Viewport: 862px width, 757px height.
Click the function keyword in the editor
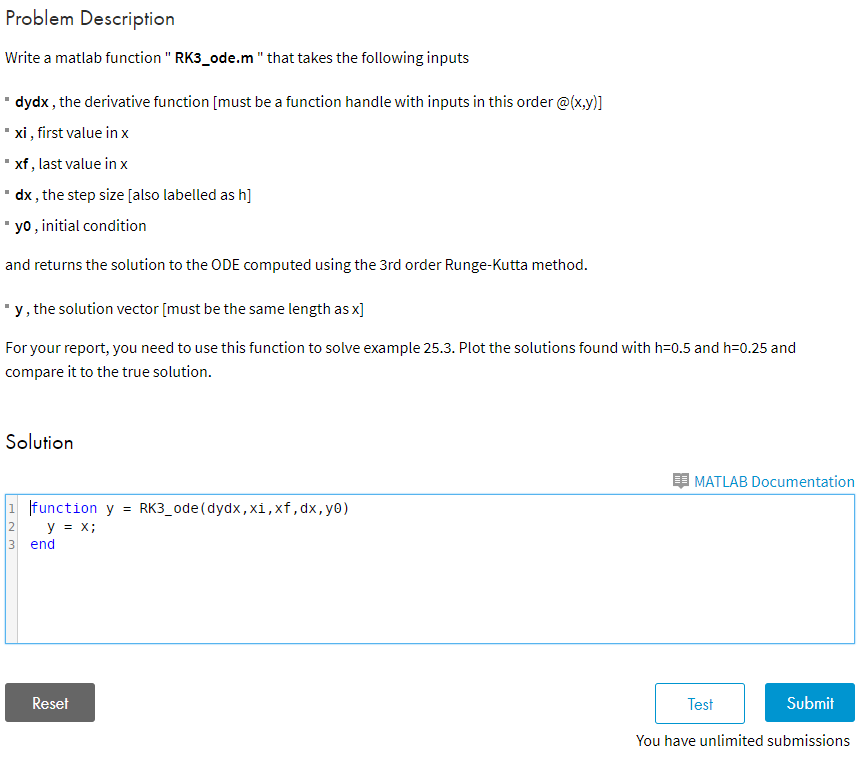click(x=63, y=508)
